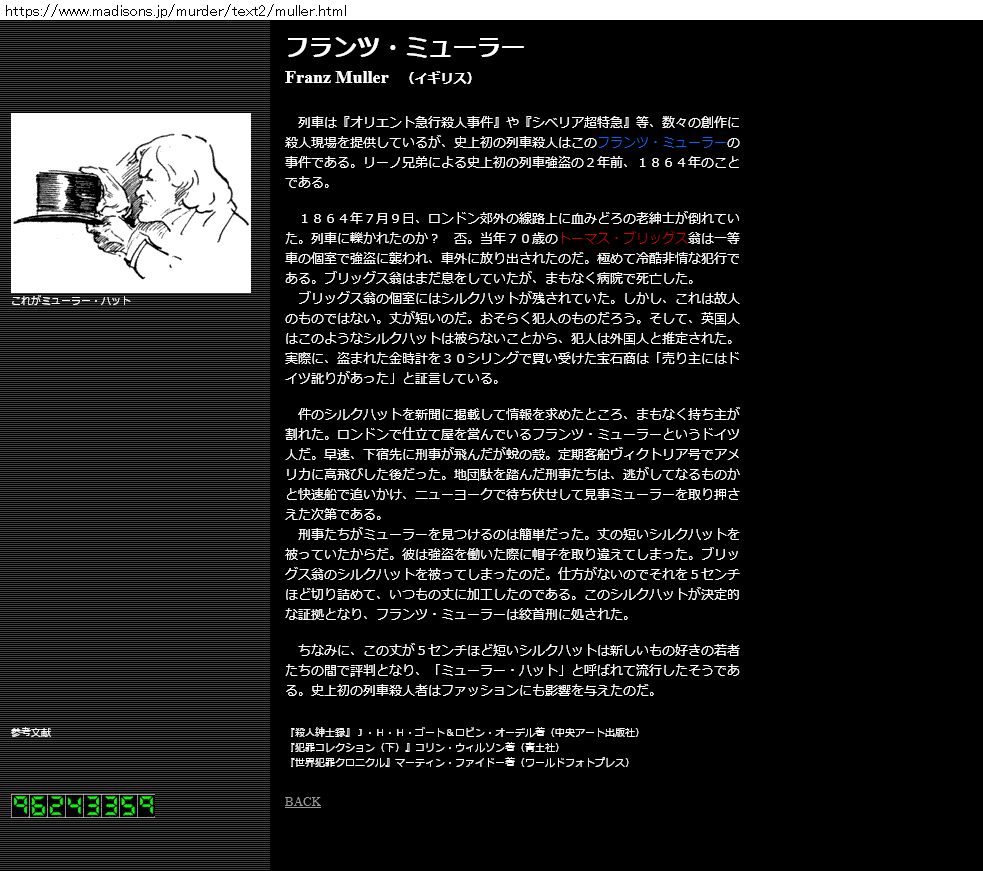Click the paragraph starting with 件のシルクハット
The image size is (983, 871).
pyautogui.click(x=512, y=464)
